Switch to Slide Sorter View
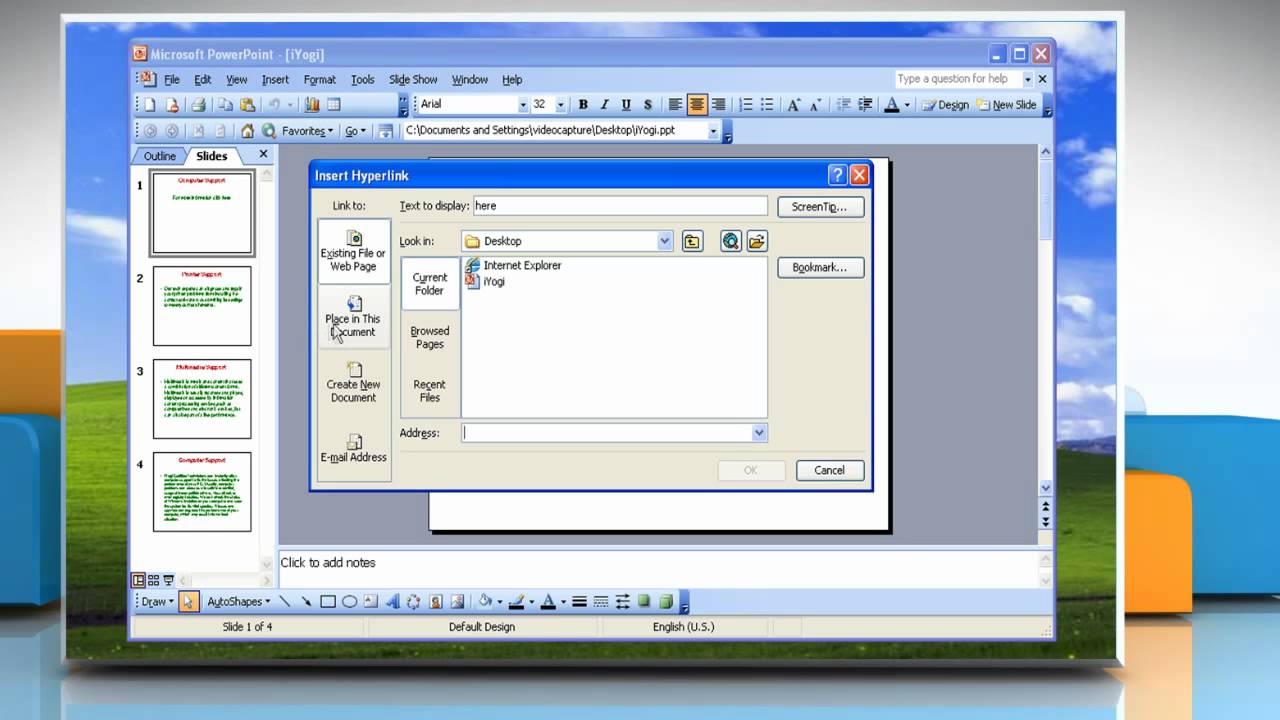This screenshot has height=720, width=1280. coord(153,580)
